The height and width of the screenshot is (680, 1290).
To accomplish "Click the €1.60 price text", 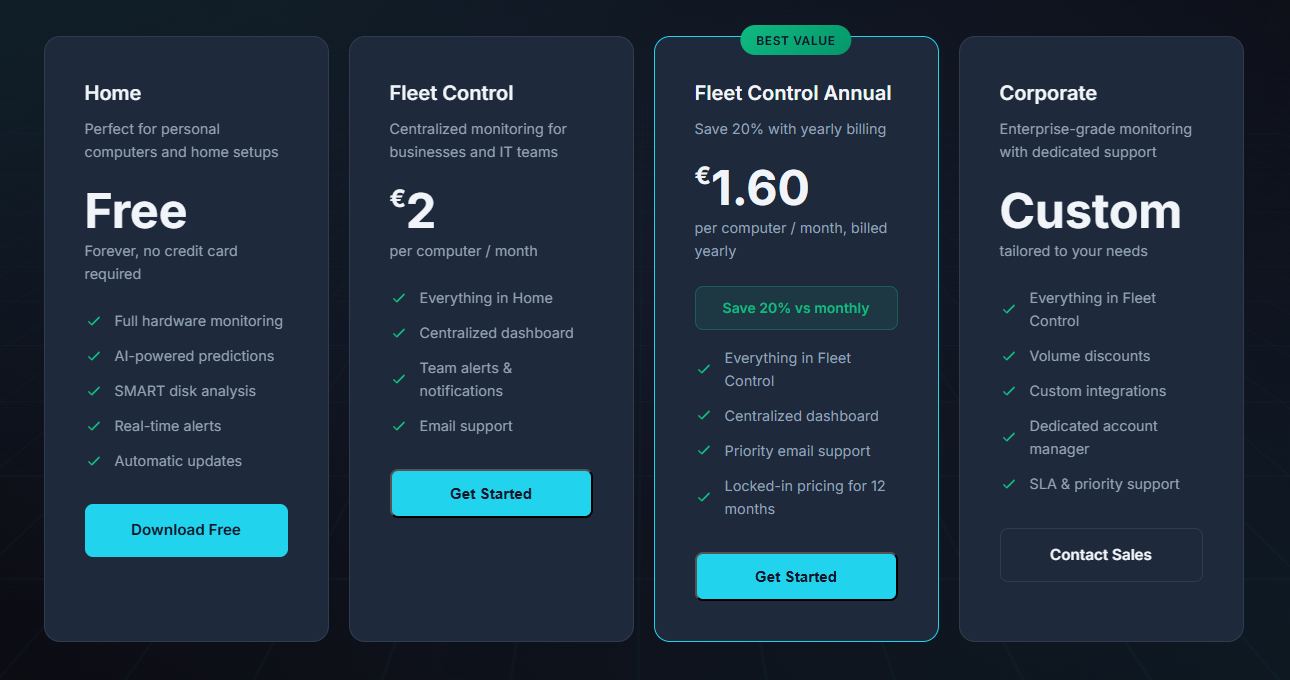I will pyautogui.click(x=753, y=187).
